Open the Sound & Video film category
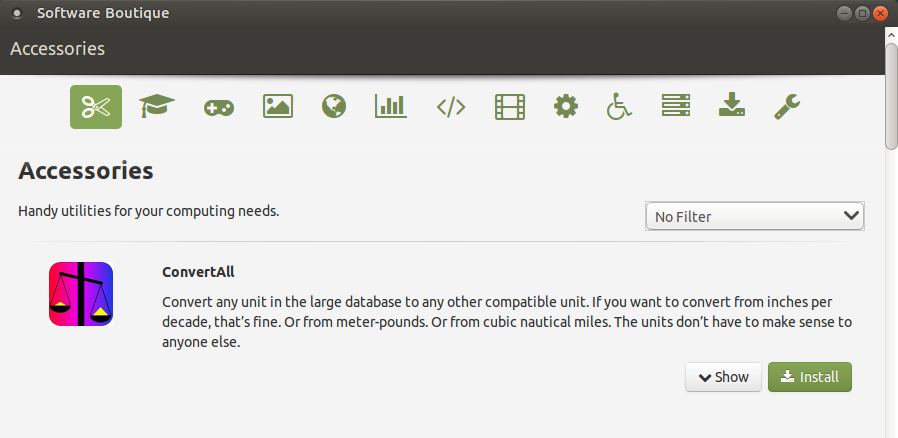This screenshot has width=898, height=438. (510, 106)
